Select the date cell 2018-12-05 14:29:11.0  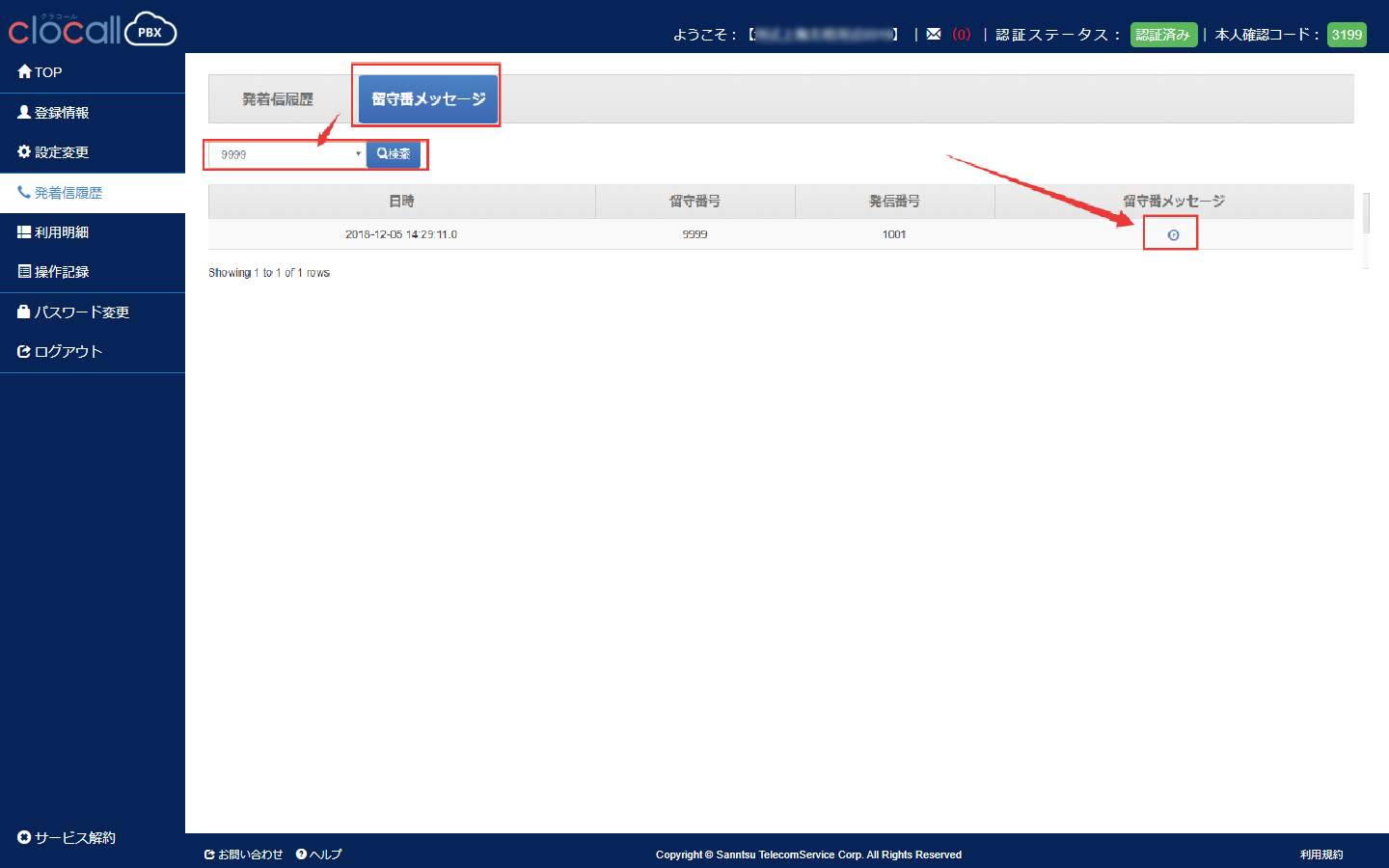(401, 234)
